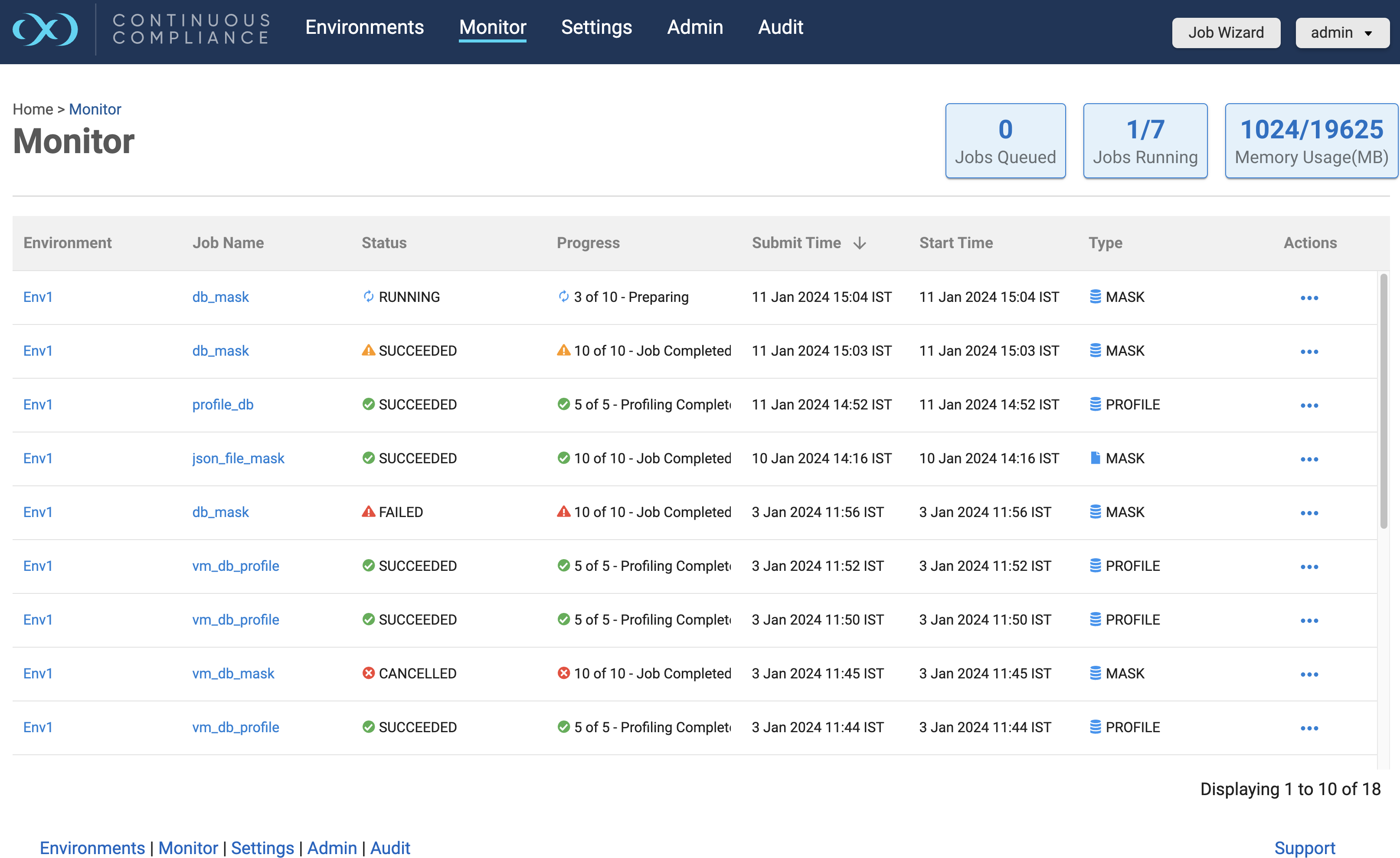Click file type icon for json_file_mask MASK
This screenshot has width=1400, height=858.
coord(1095,458)
